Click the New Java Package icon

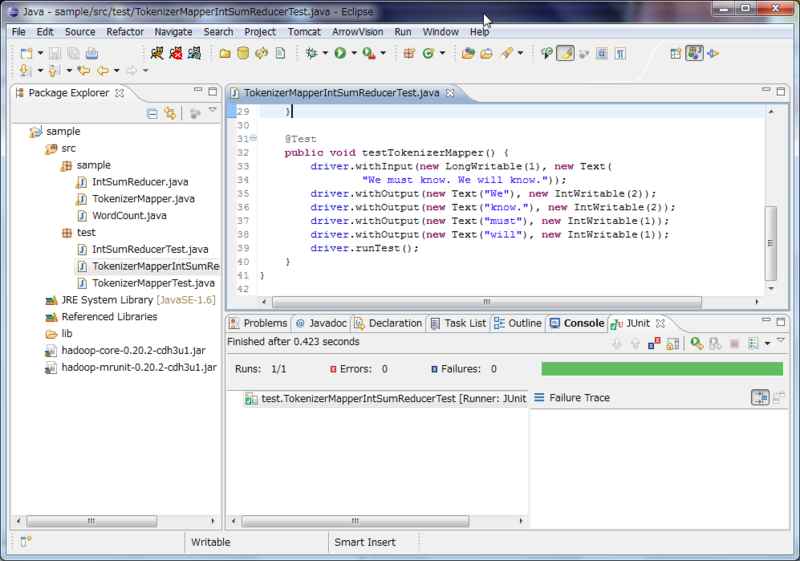coord(409,53)
